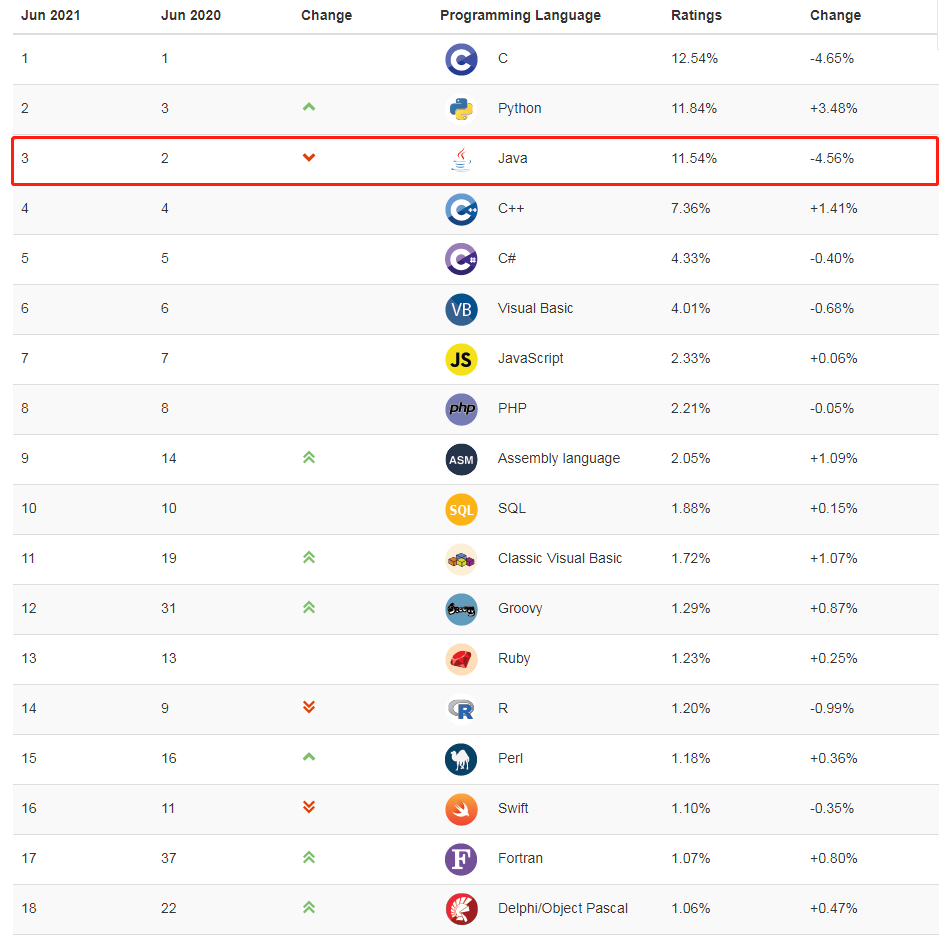939x935 pixels.
Task: Click the Fortran purple F icon
Action: (461, 859)
